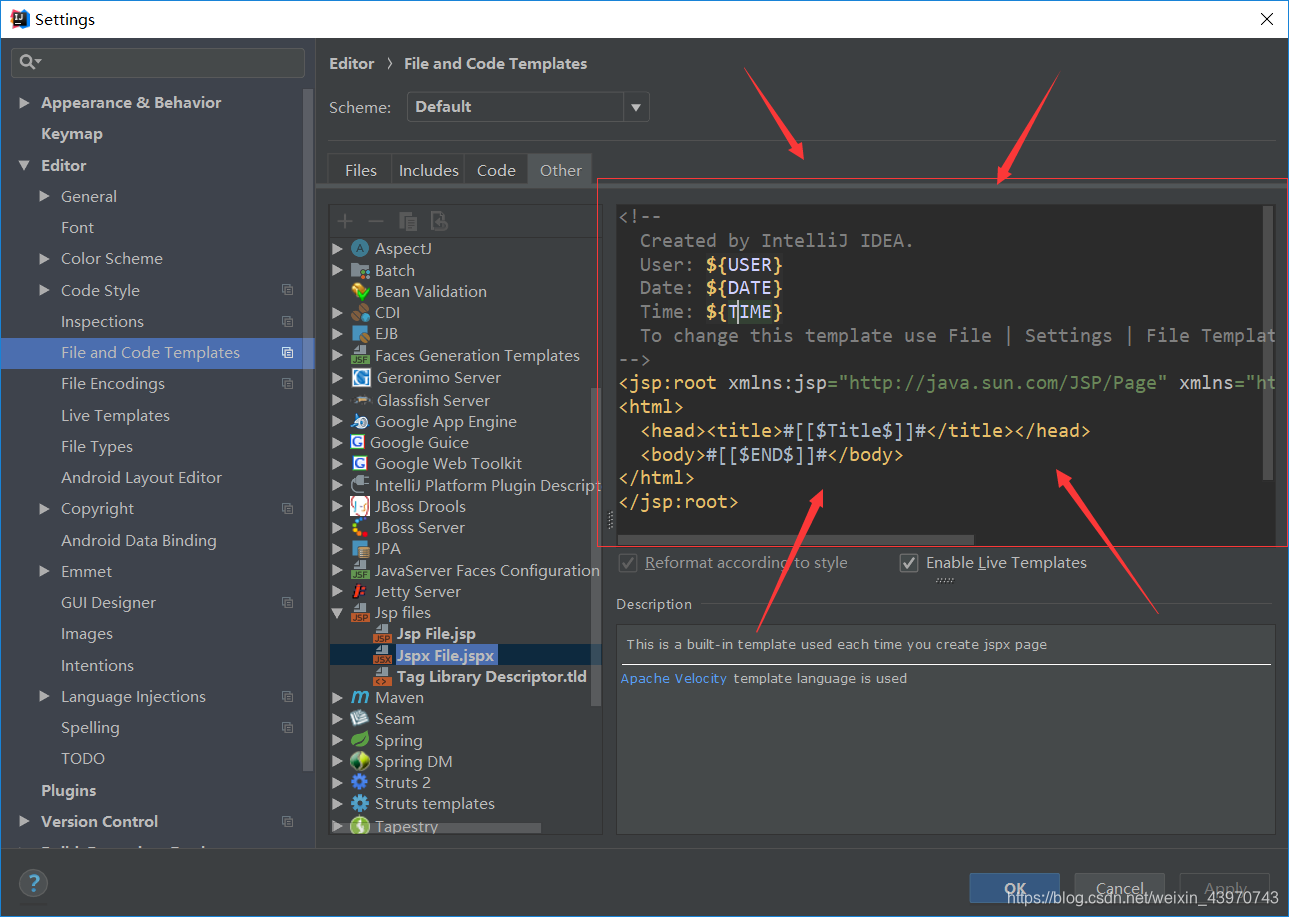Click the Bean Validation icon
This screenshot has height=917, width=1289.
[x=360, y=291]
